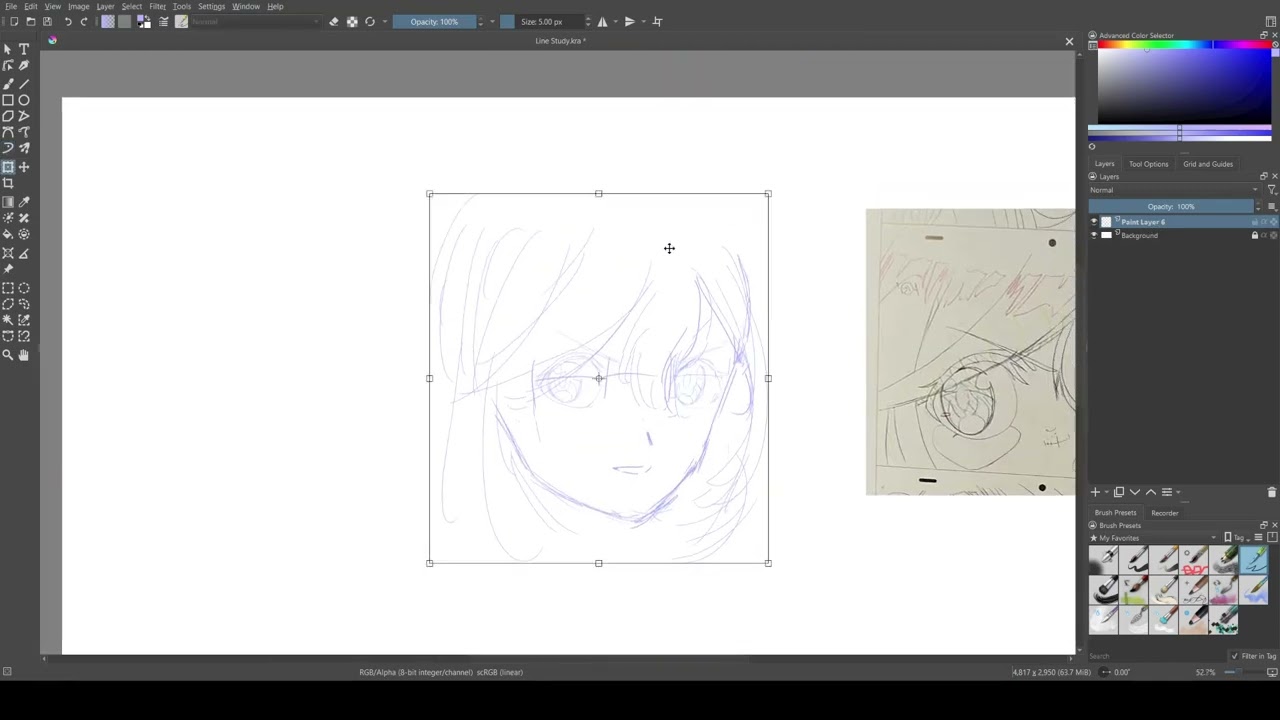Choose the Color Sampler eyedropper tool
This screenshot has height=720, width=1280.
pos(24,202)
